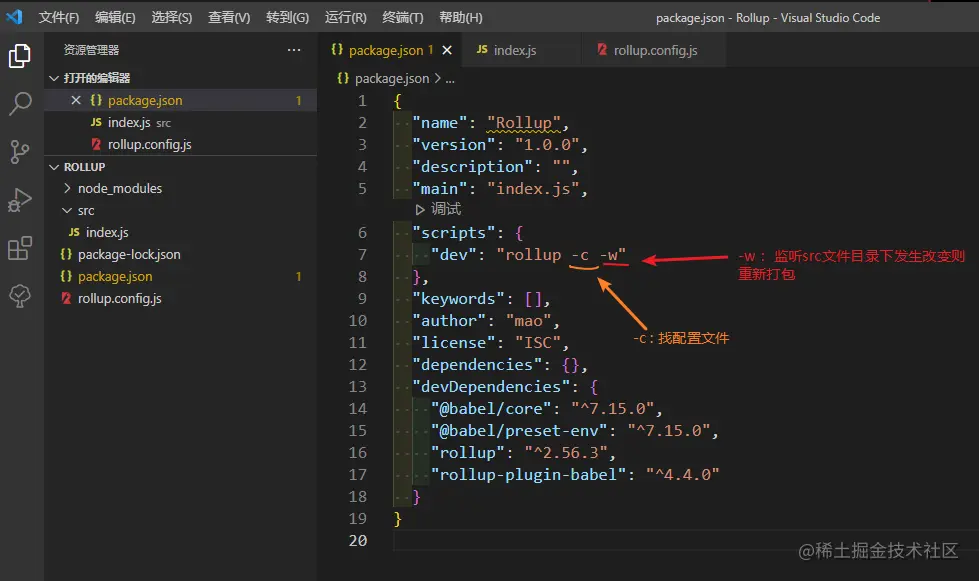The image size is (979, 581).
Task: Open the Extensions view
Action: click(20, 248)
